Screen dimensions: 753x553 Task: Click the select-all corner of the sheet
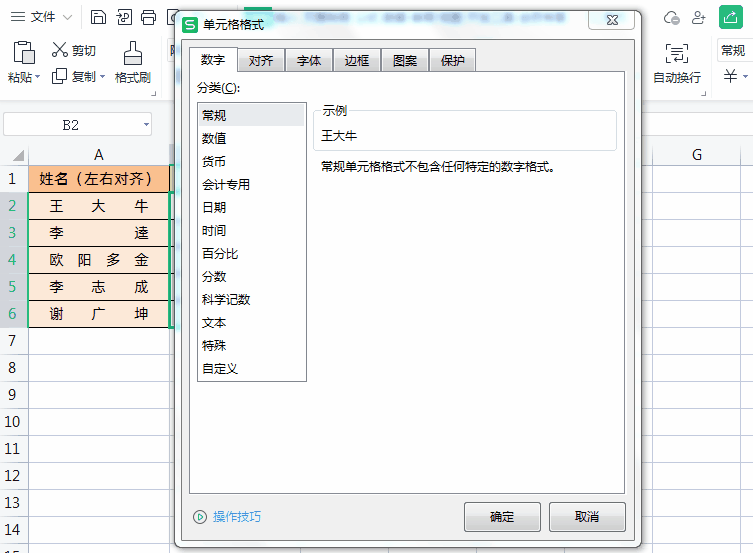(17, 156)
